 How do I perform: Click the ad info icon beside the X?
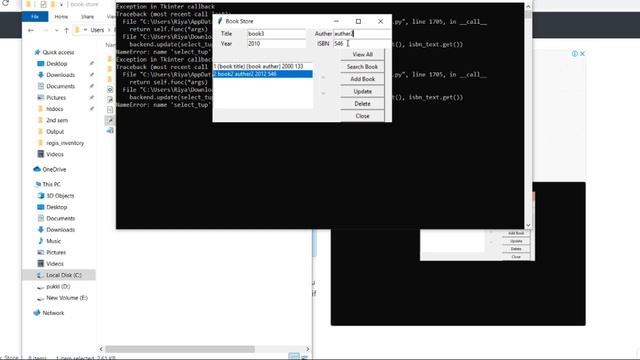click(x=575, y=53)
